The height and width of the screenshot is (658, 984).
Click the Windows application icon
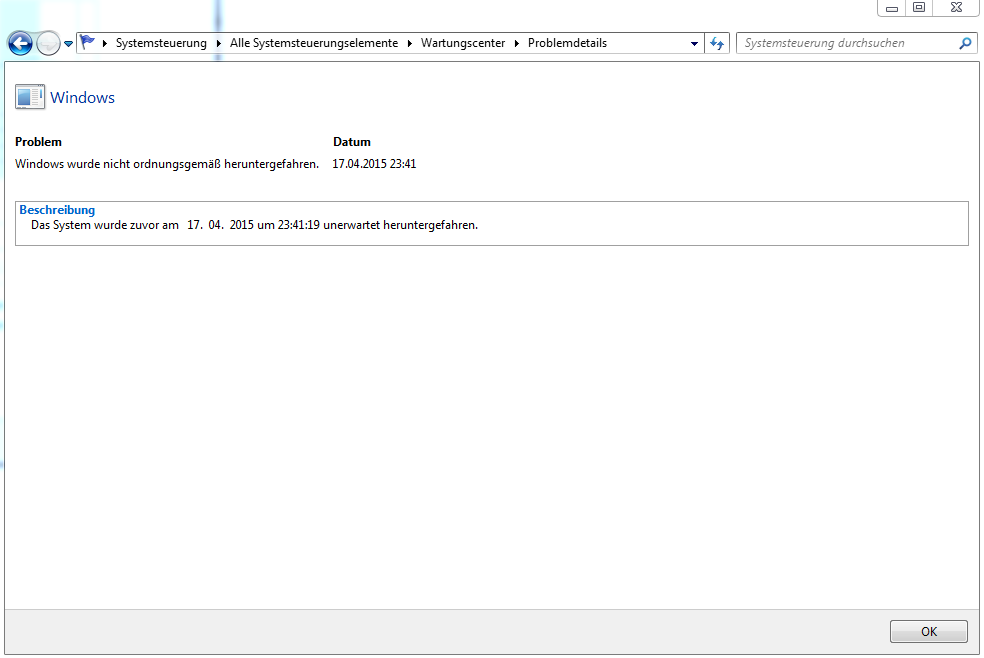29,97
